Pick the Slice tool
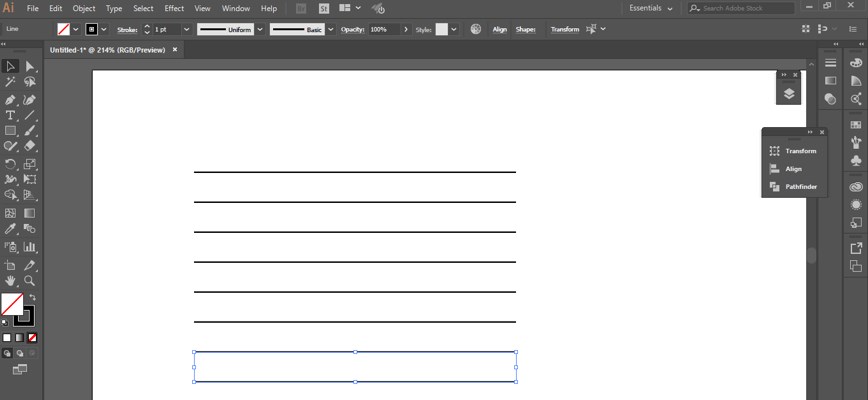 [x=30, y=265]
